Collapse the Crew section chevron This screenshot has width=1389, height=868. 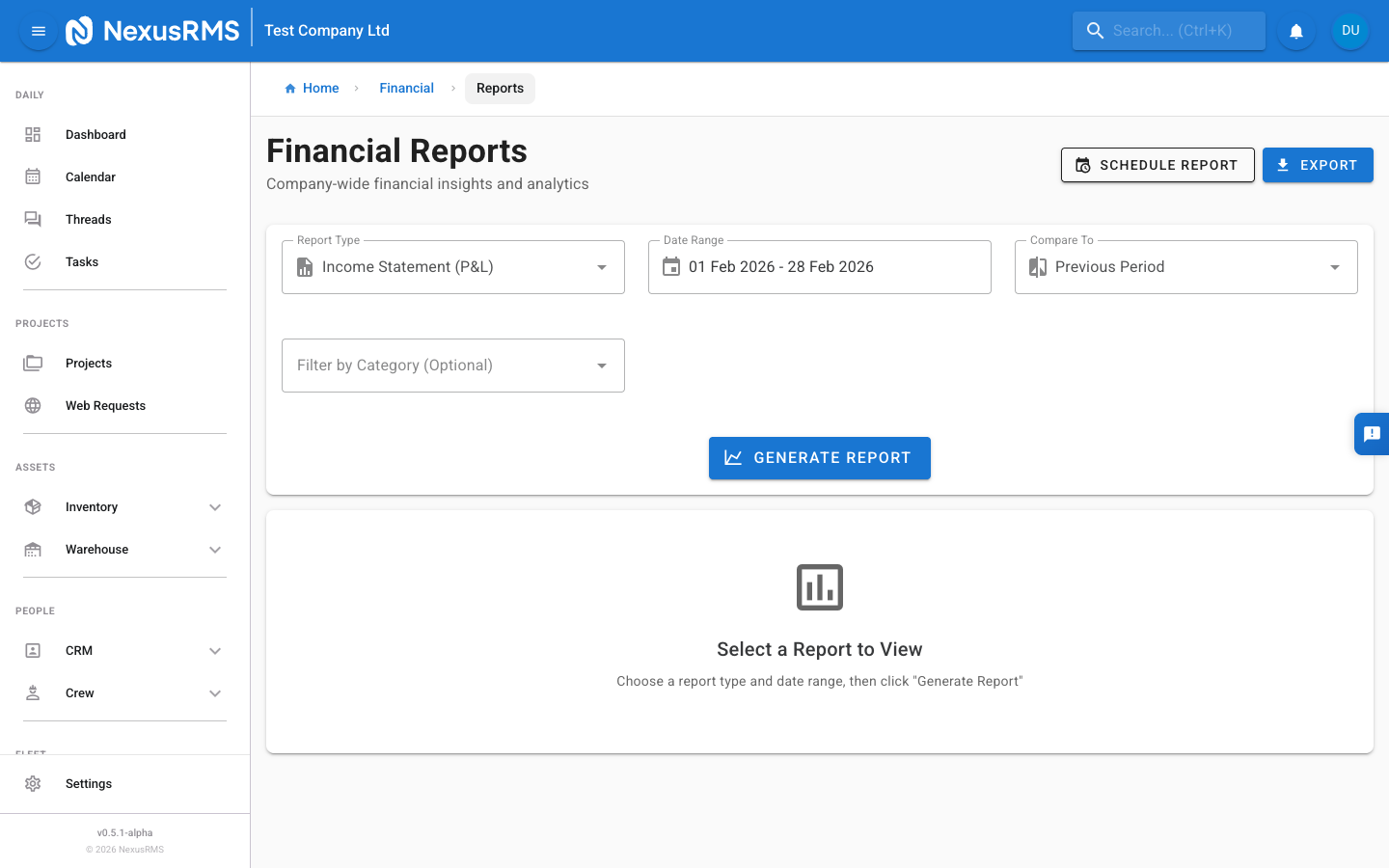215,692
